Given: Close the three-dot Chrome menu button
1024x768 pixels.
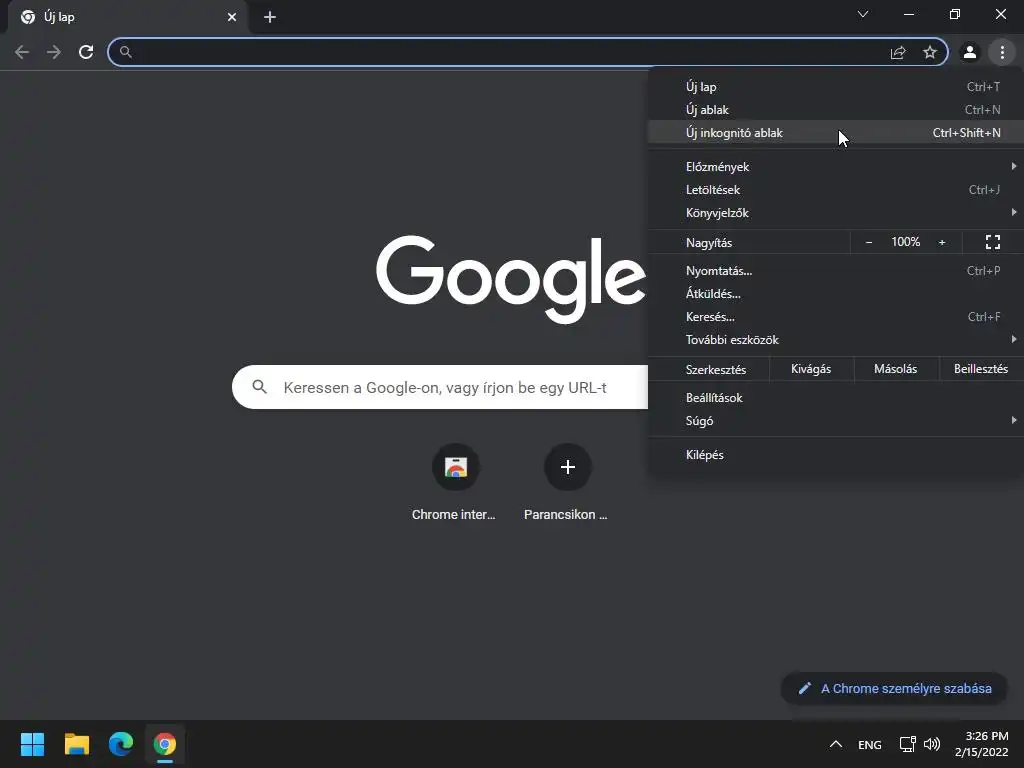Looking at the screenshot, I should pyautogui.click(x=1002, y=52).
